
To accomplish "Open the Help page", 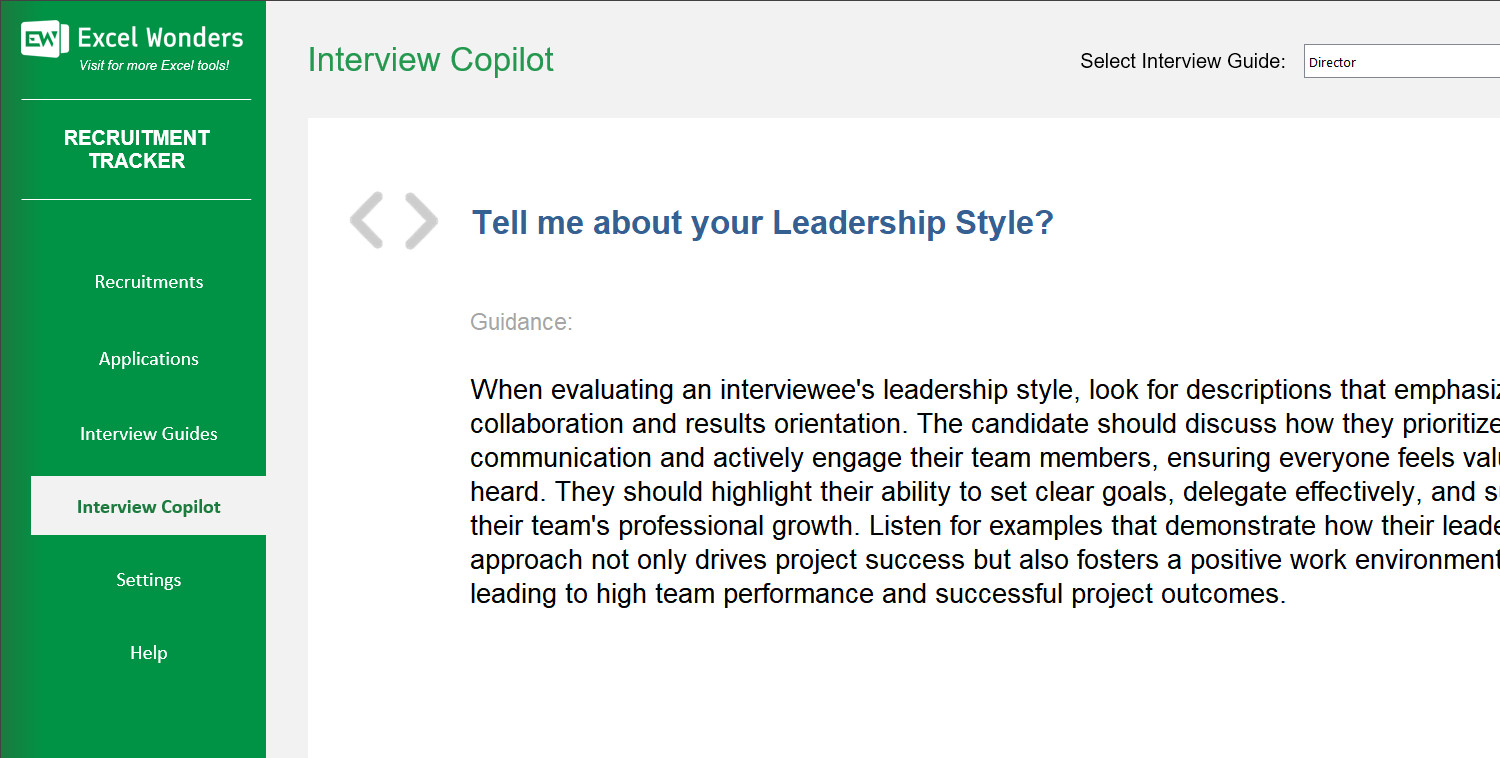I will (x=149, y=653).
